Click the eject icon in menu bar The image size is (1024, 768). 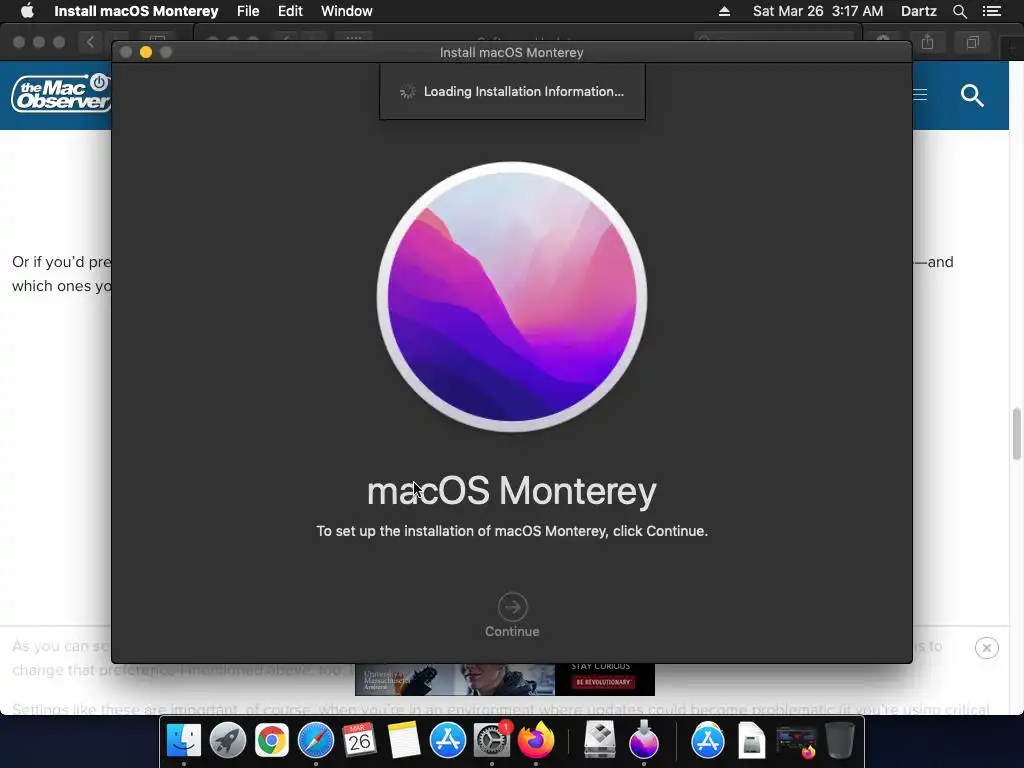724,11
